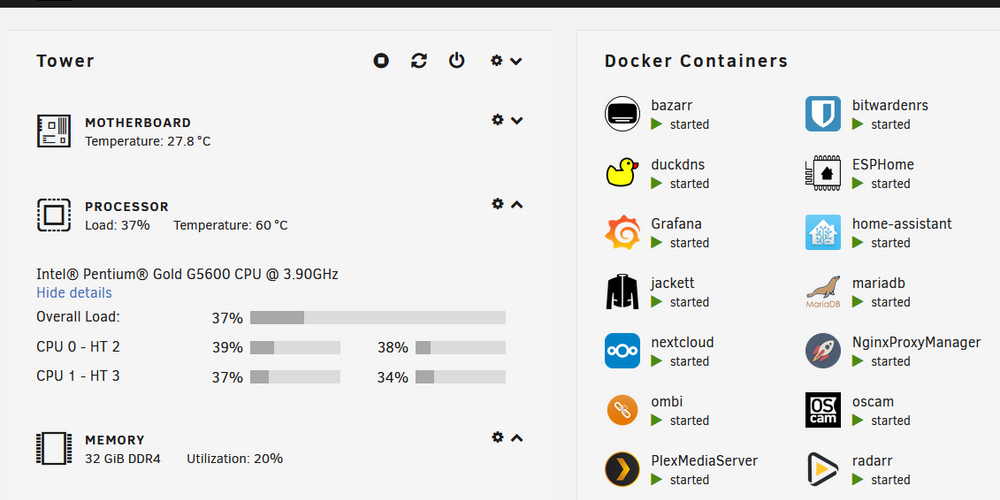Expand the Motherboard section chevron
Screen dimensions: 1000x500
517,121
